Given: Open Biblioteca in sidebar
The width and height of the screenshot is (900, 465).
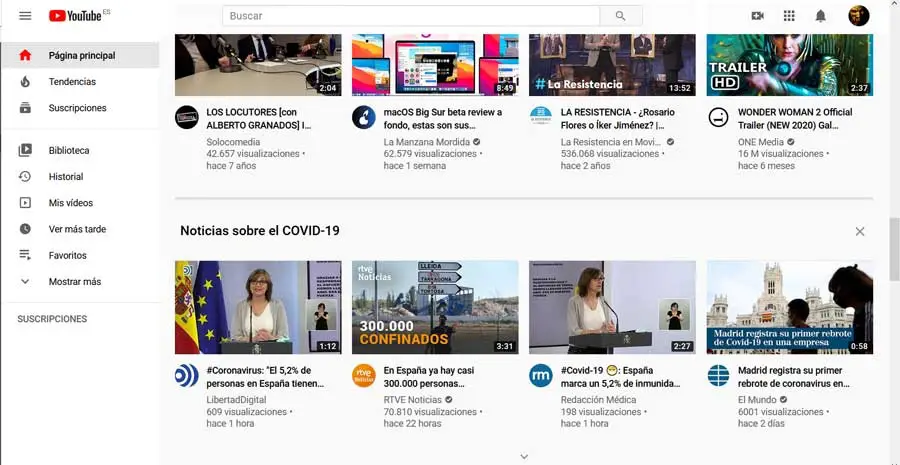Looking at the screenshot, I should 80,150.
